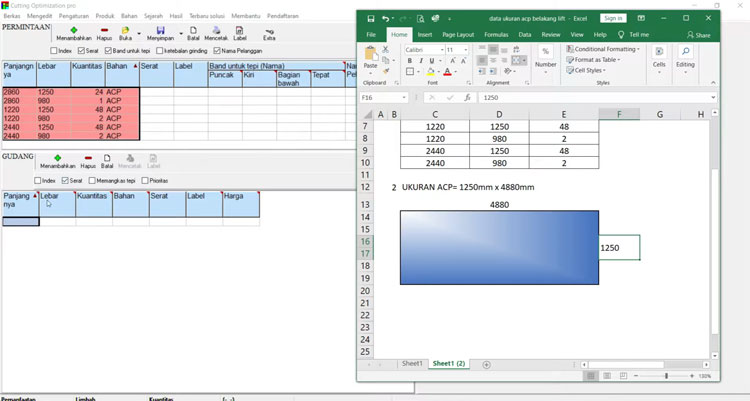This screenshot has width=750, height=401.
Task: Click Hapus in the PERMINTAAN toolbar
Action: click(104, 33)
